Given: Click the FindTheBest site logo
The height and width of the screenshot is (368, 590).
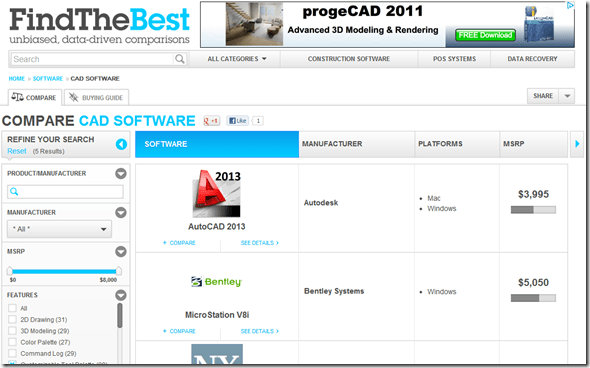Looking at the screenshot, I should [x=99, y=25].
